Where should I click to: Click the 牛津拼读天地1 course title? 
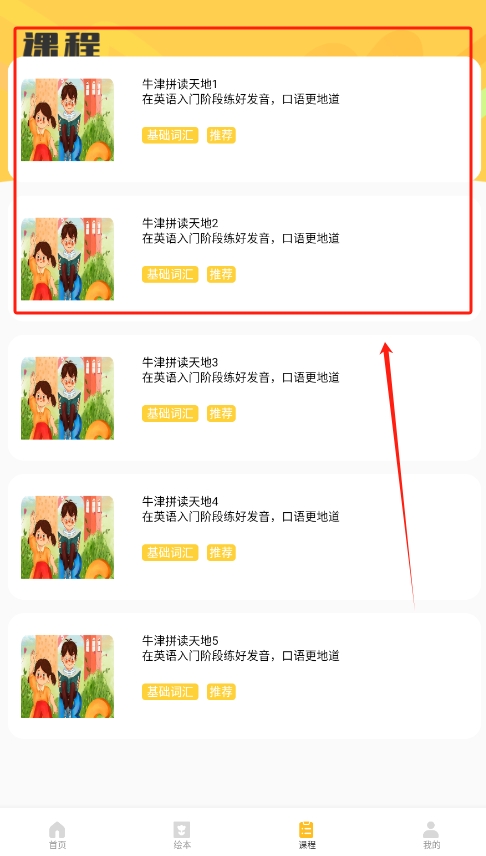point(180,84)
